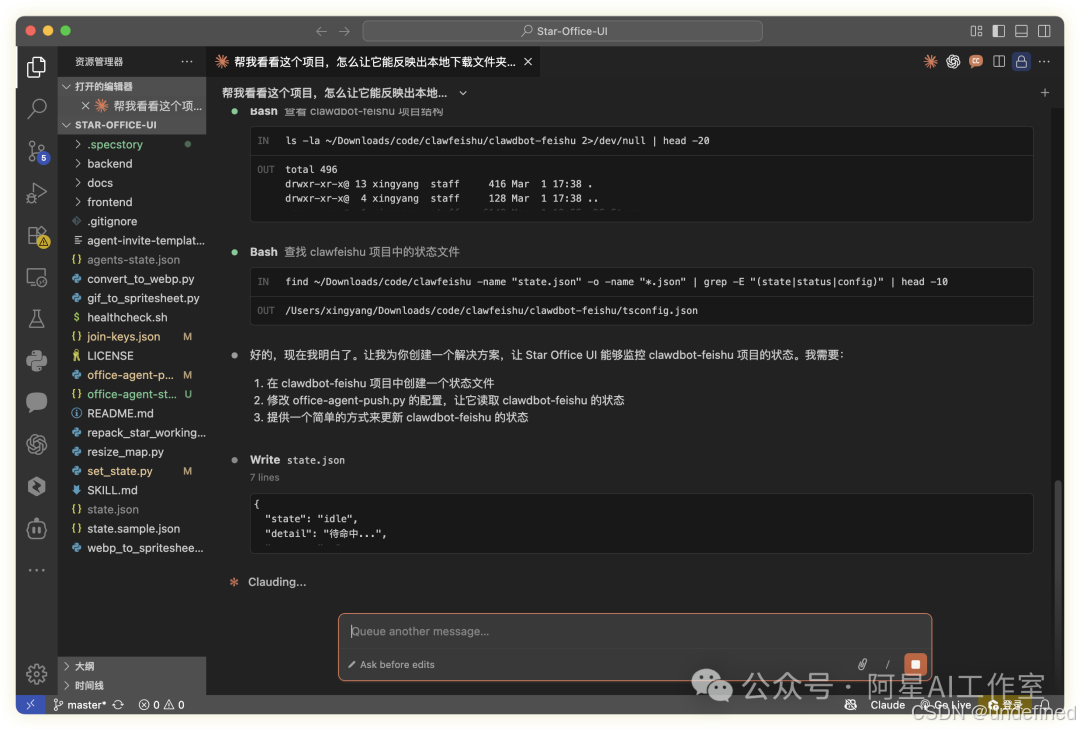
Task: Open Star-Office-UI command center search
Action: 563,31
